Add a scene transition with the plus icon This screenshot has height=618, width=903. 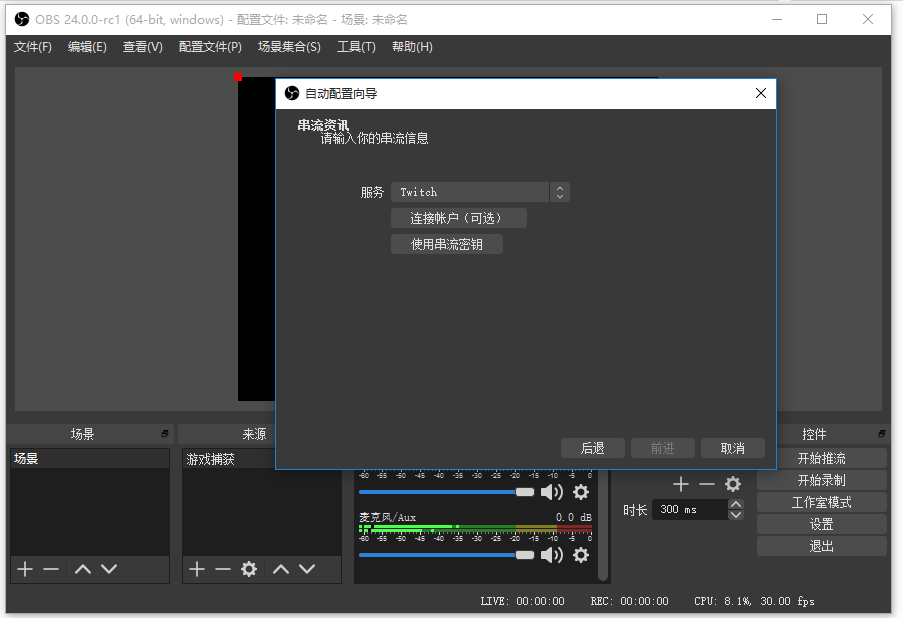click(680, 484)
